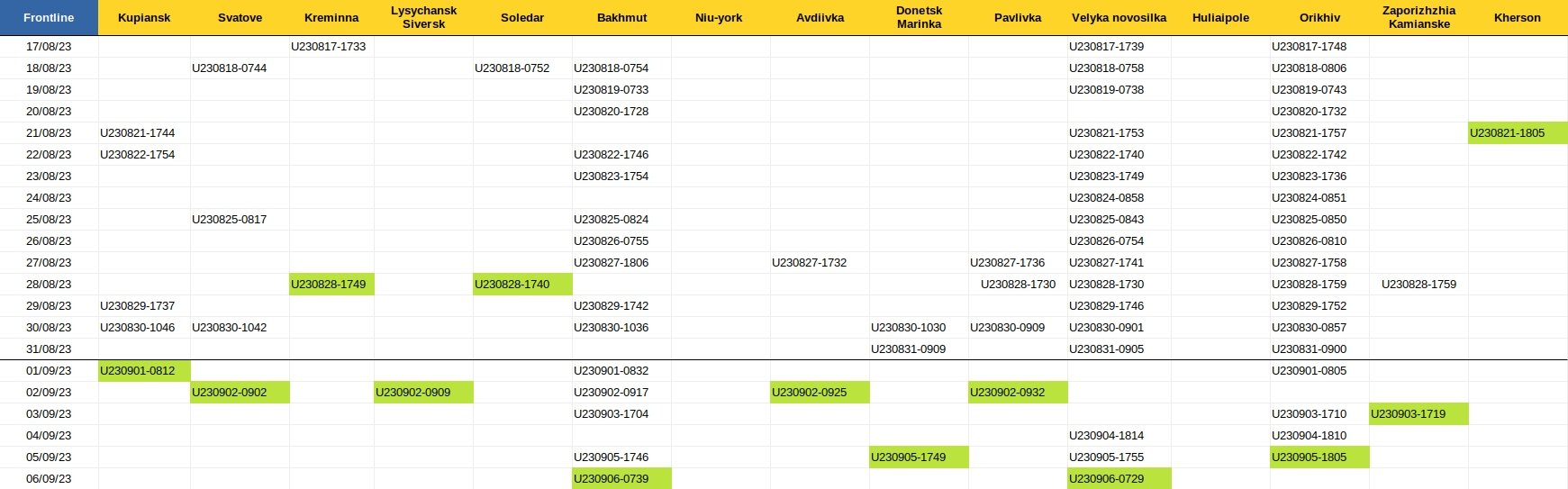Click highlighted cell U230828-1749 in Kreminna
This screenshot has width=1568, height=489.
click(x=331, y=285)
